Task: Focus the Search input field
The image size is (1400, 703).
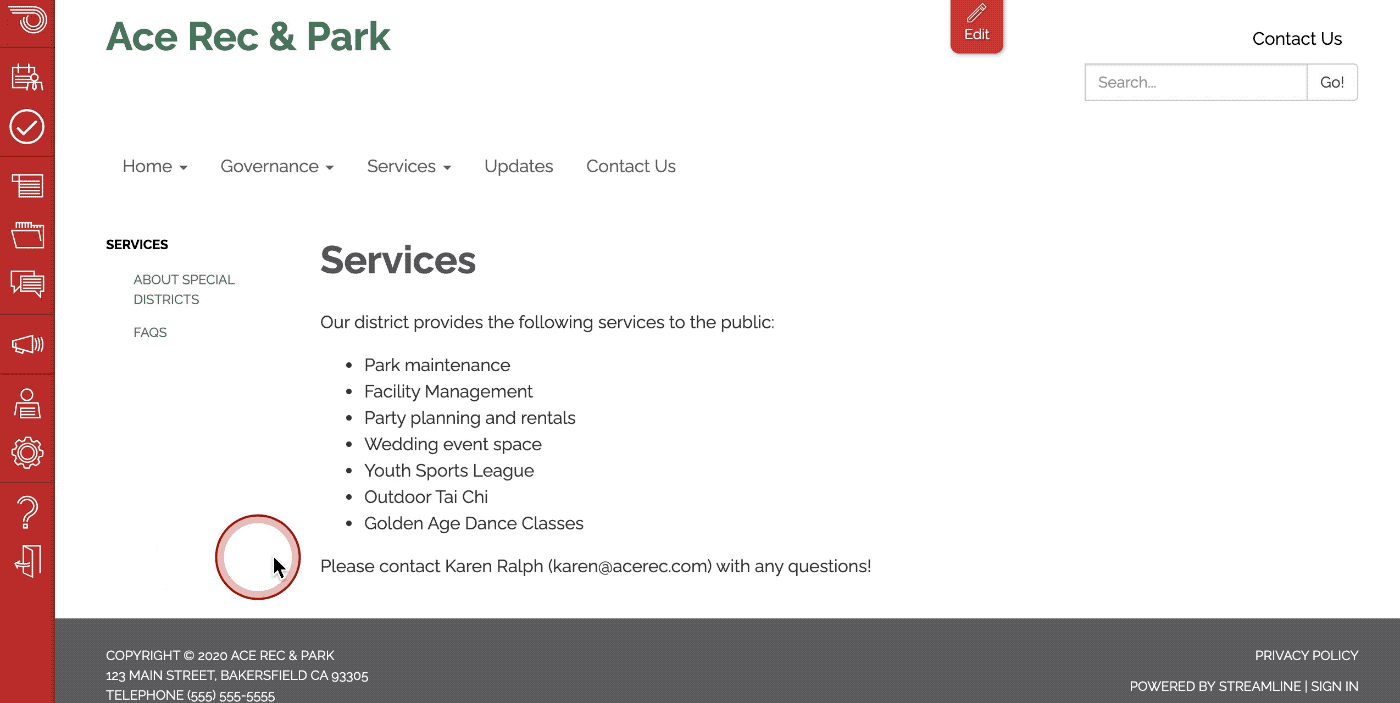Action: pos(1196,82)
